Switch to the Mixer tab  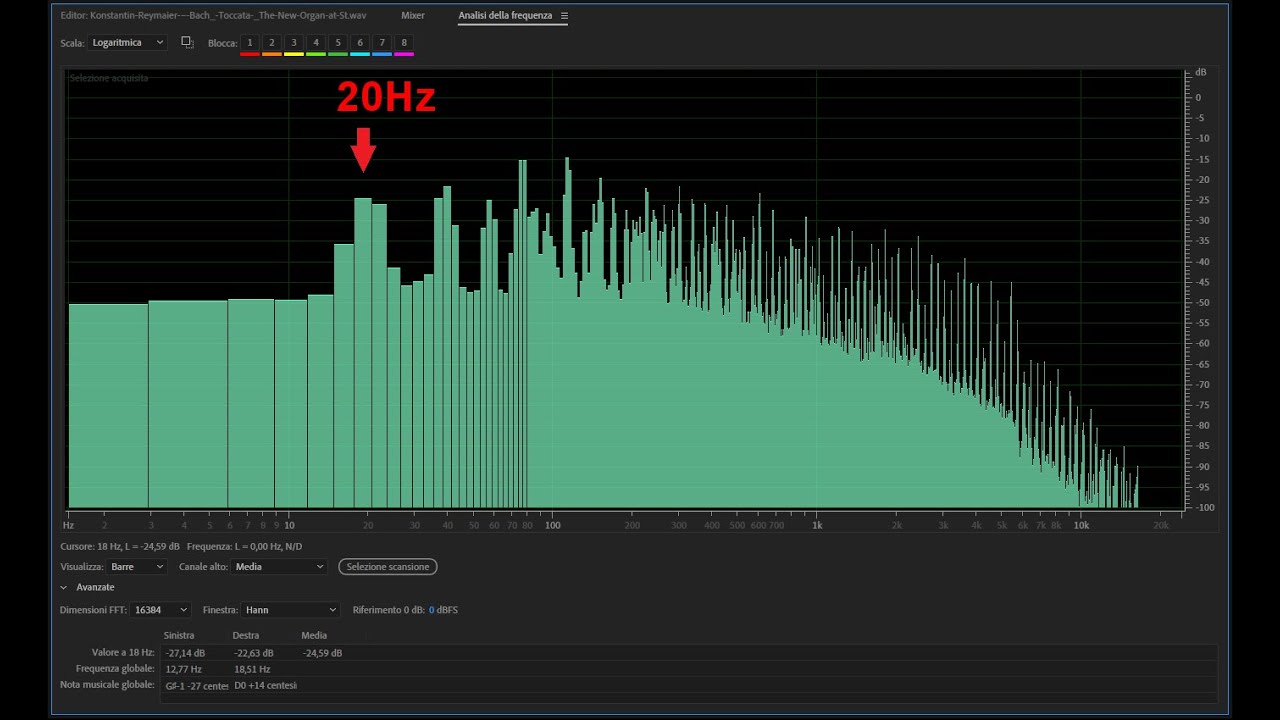click(413, 16)
